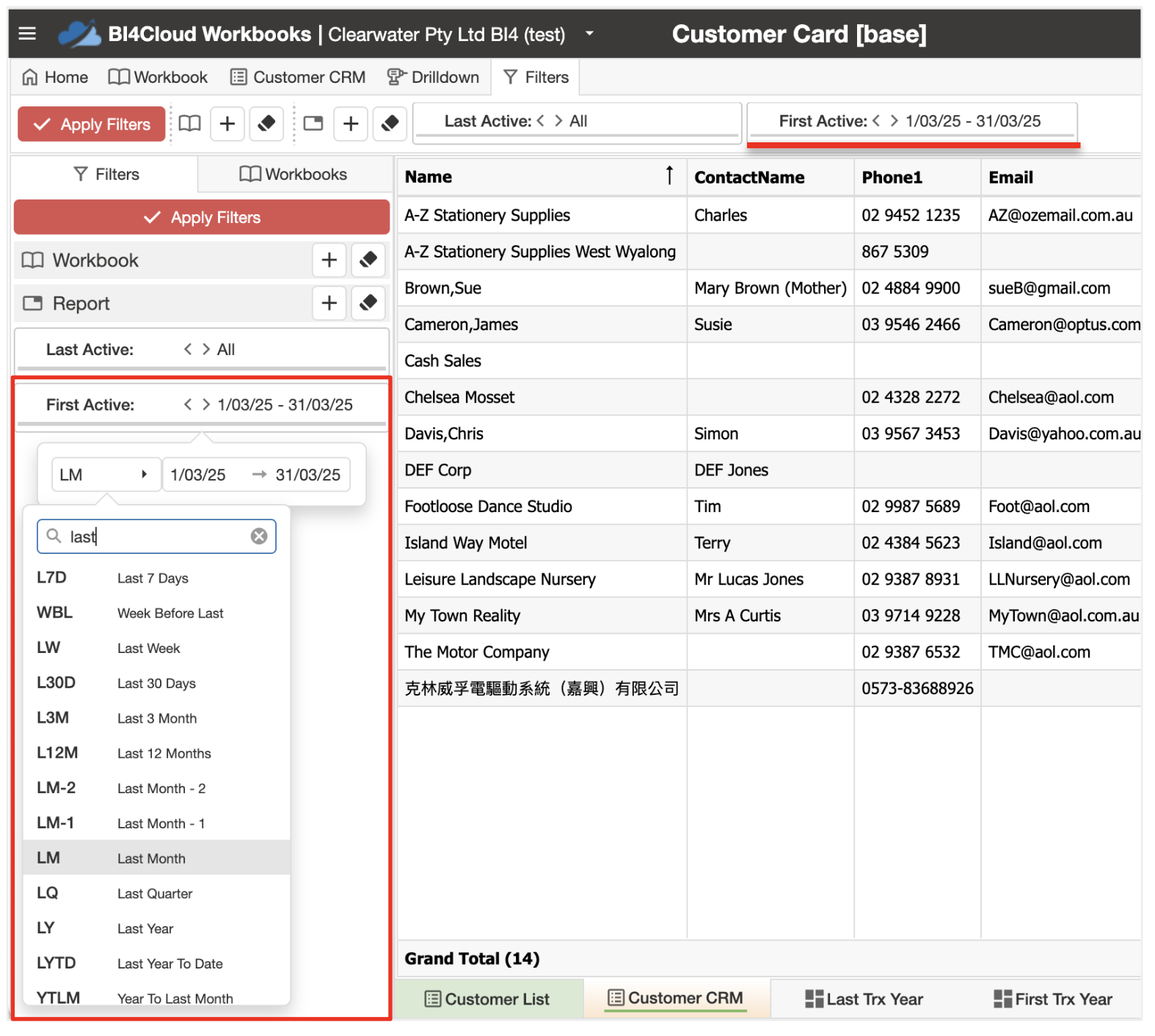Open the hamburger menu in the header
This screenshot has height=1036, width=1155.
coord(27,34)
